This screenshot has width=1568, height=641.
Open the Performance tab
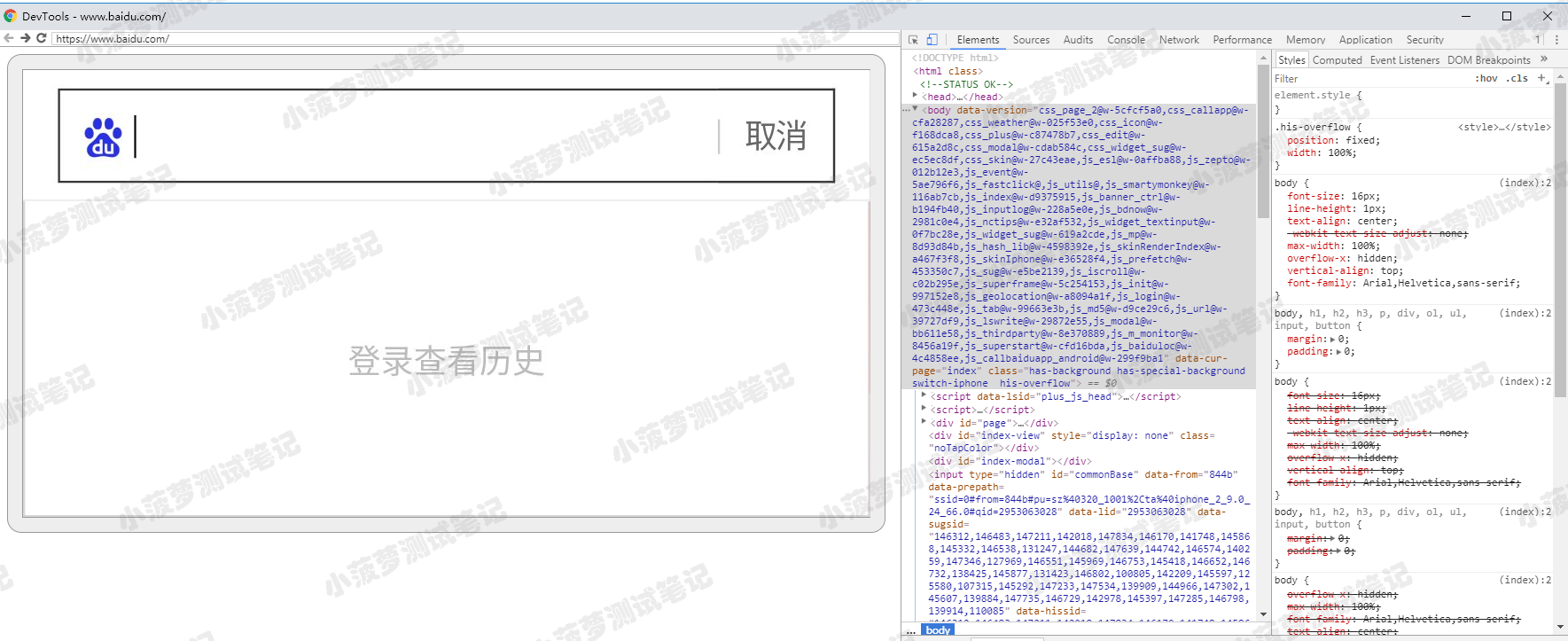[x=1242, y=40]
